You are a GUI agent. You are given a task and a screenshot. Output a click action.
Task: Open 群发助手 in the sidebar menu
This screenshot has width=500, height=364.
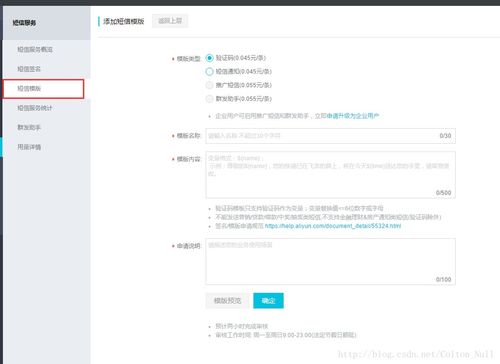(29, 128)
